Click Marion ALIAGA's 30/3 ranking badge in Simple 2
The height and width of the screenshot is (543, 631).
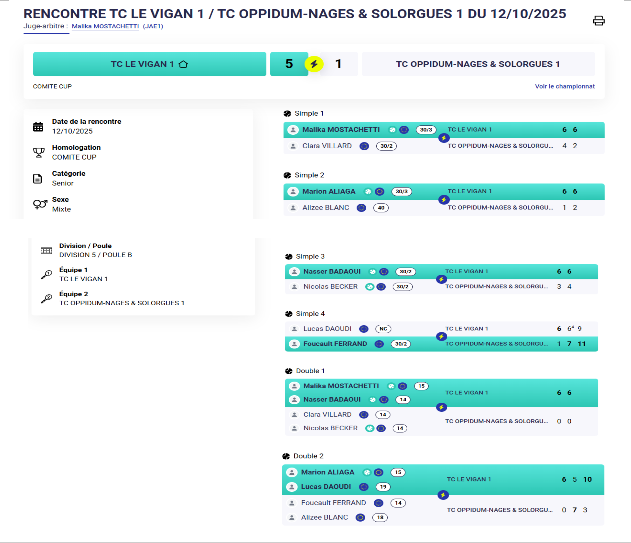pos(402,191)
